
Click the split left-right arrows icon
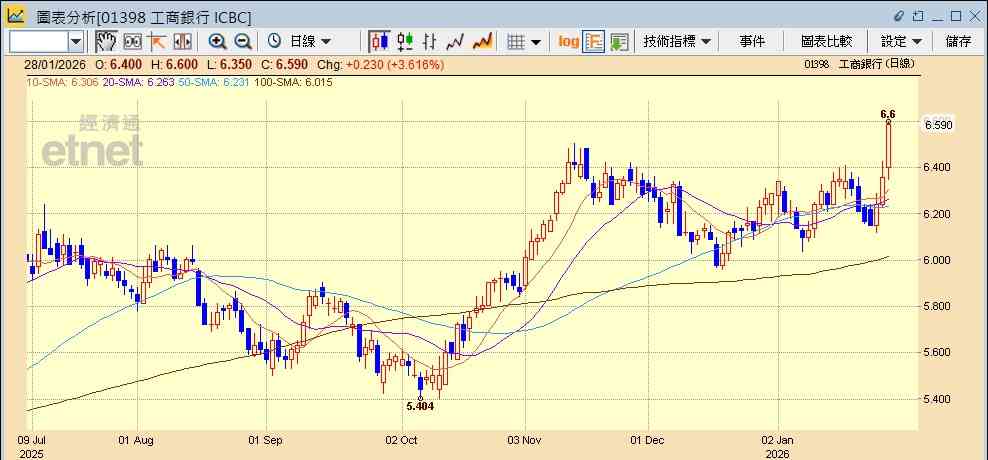(182, 42)
